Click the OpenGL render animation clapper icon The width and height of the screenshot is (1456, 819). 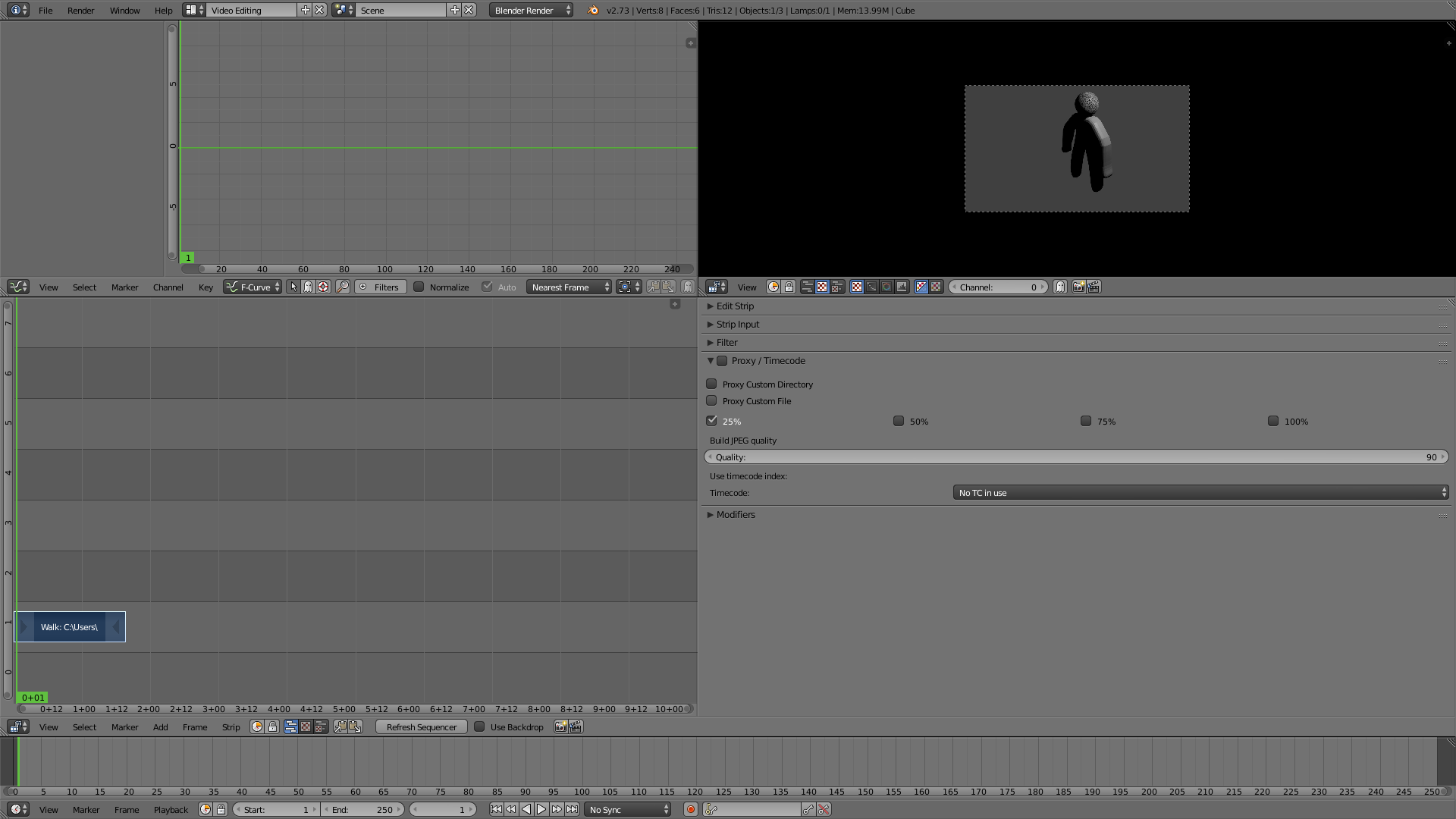(1094, 287)
